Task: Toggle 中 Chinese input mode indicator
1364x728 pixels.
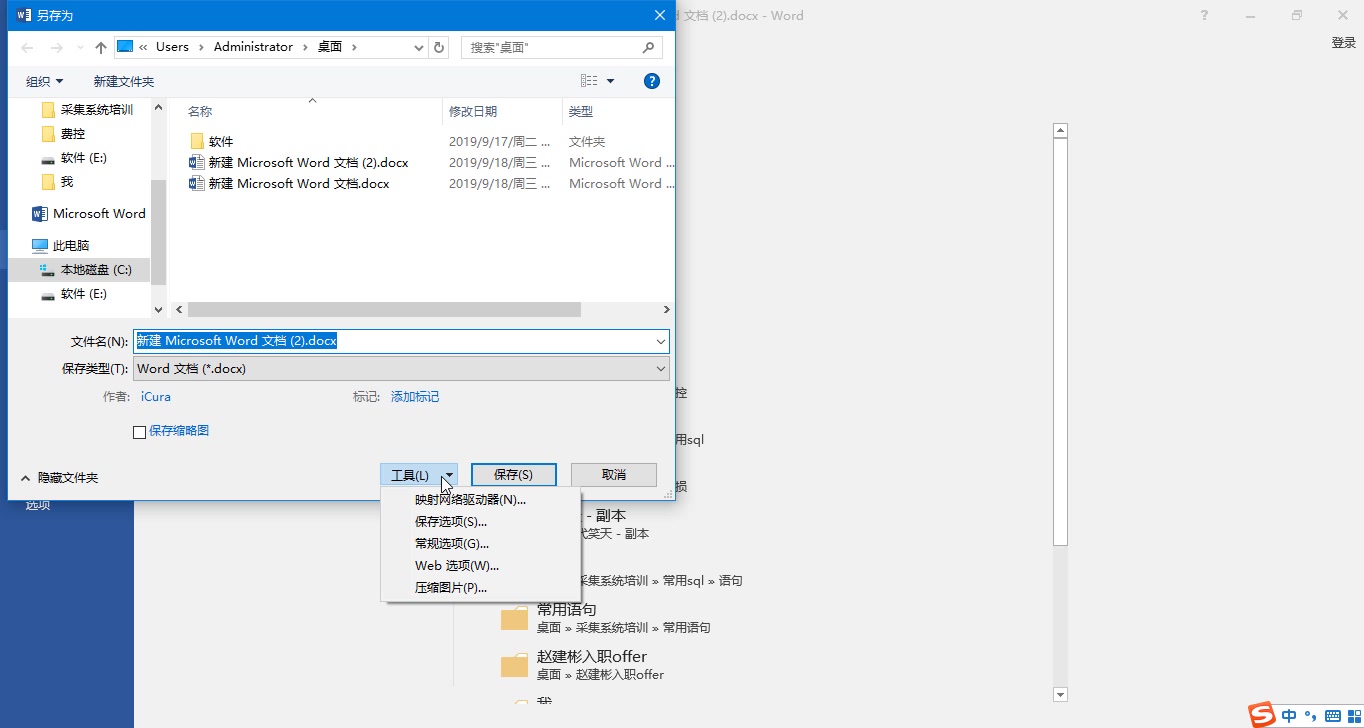Action: [1289, 716]
